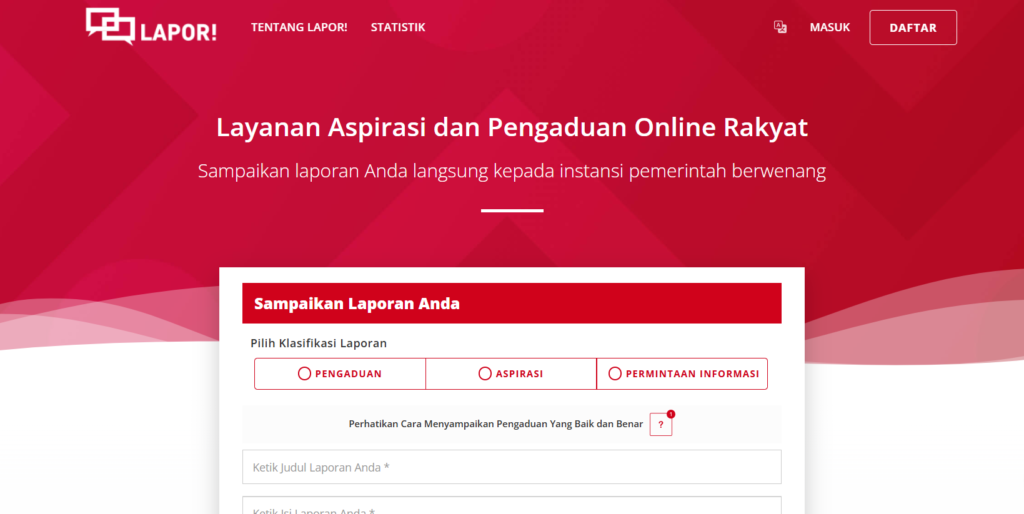Choose the PERMINTAAN INFORMASI radio option
The width and height of the screenshot is (1024, 514).
(615, 374)
